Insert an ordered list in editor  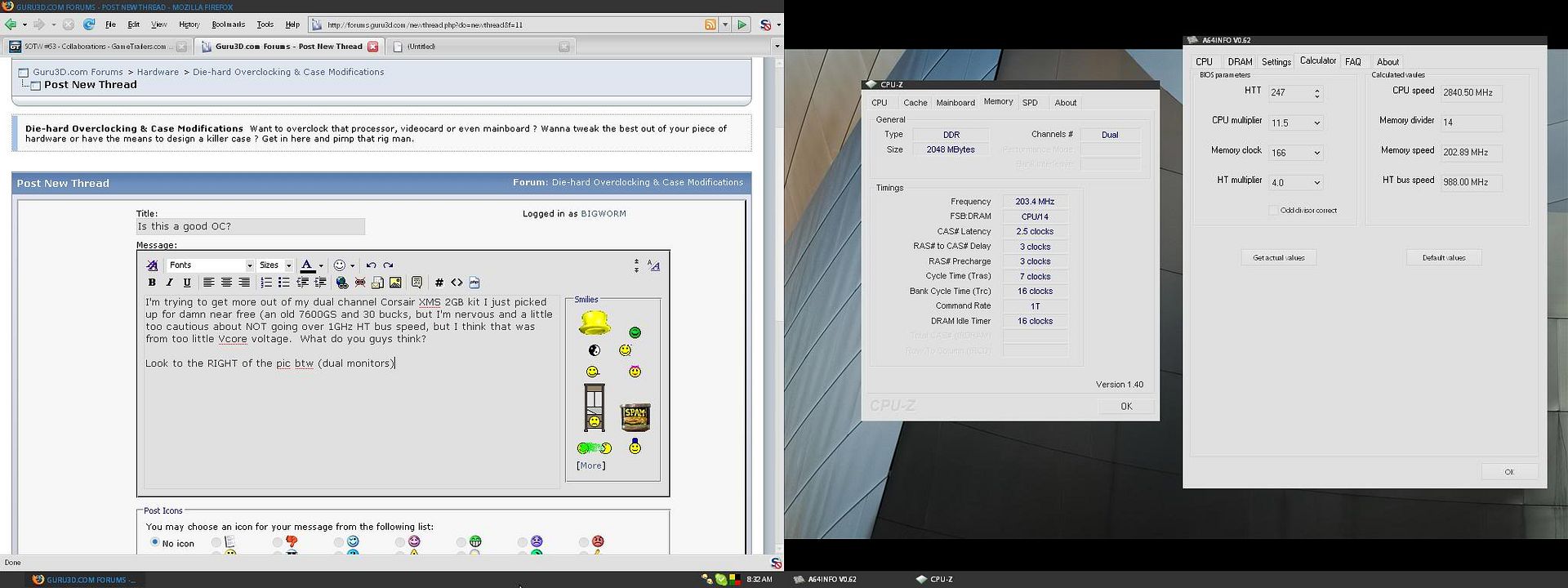(266, 283)
